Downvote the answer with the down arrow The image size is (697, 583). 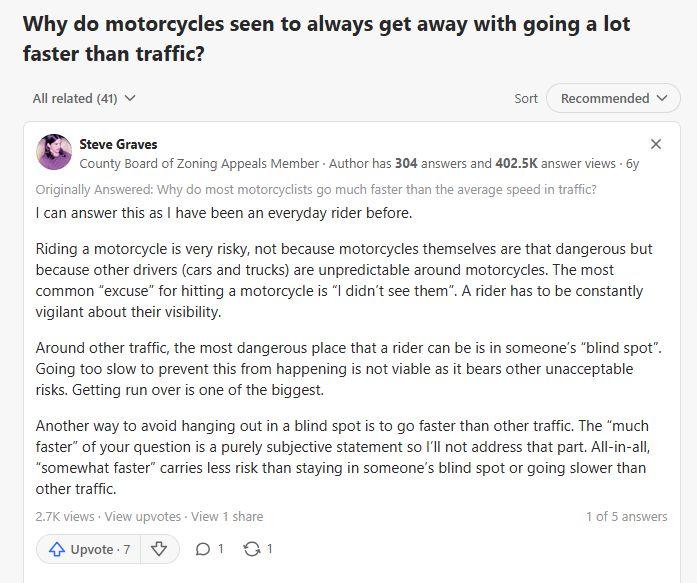pos(158,549)
